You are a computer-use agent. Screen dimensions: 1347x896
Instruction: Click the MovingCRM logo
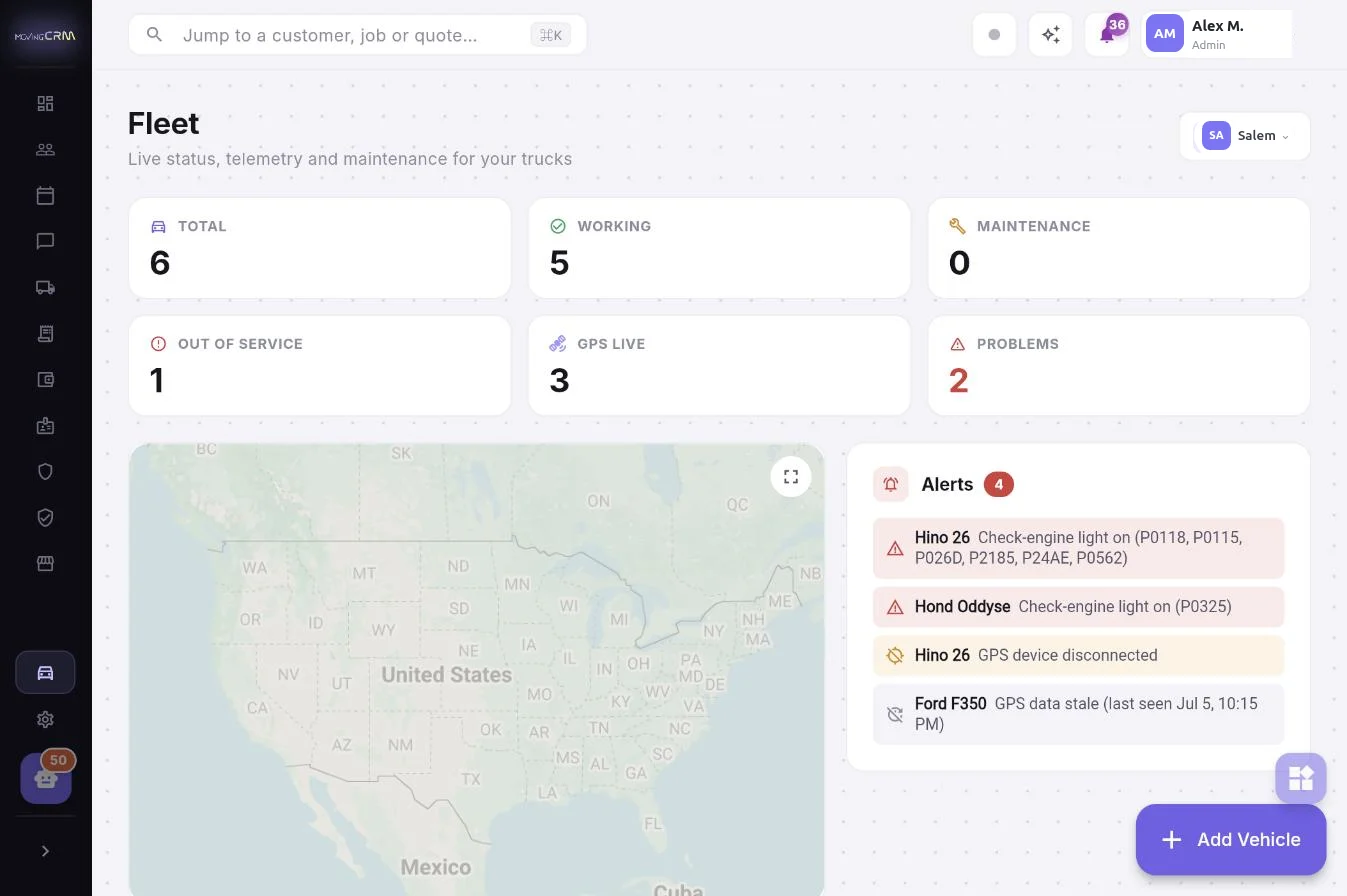pos(45,36)
